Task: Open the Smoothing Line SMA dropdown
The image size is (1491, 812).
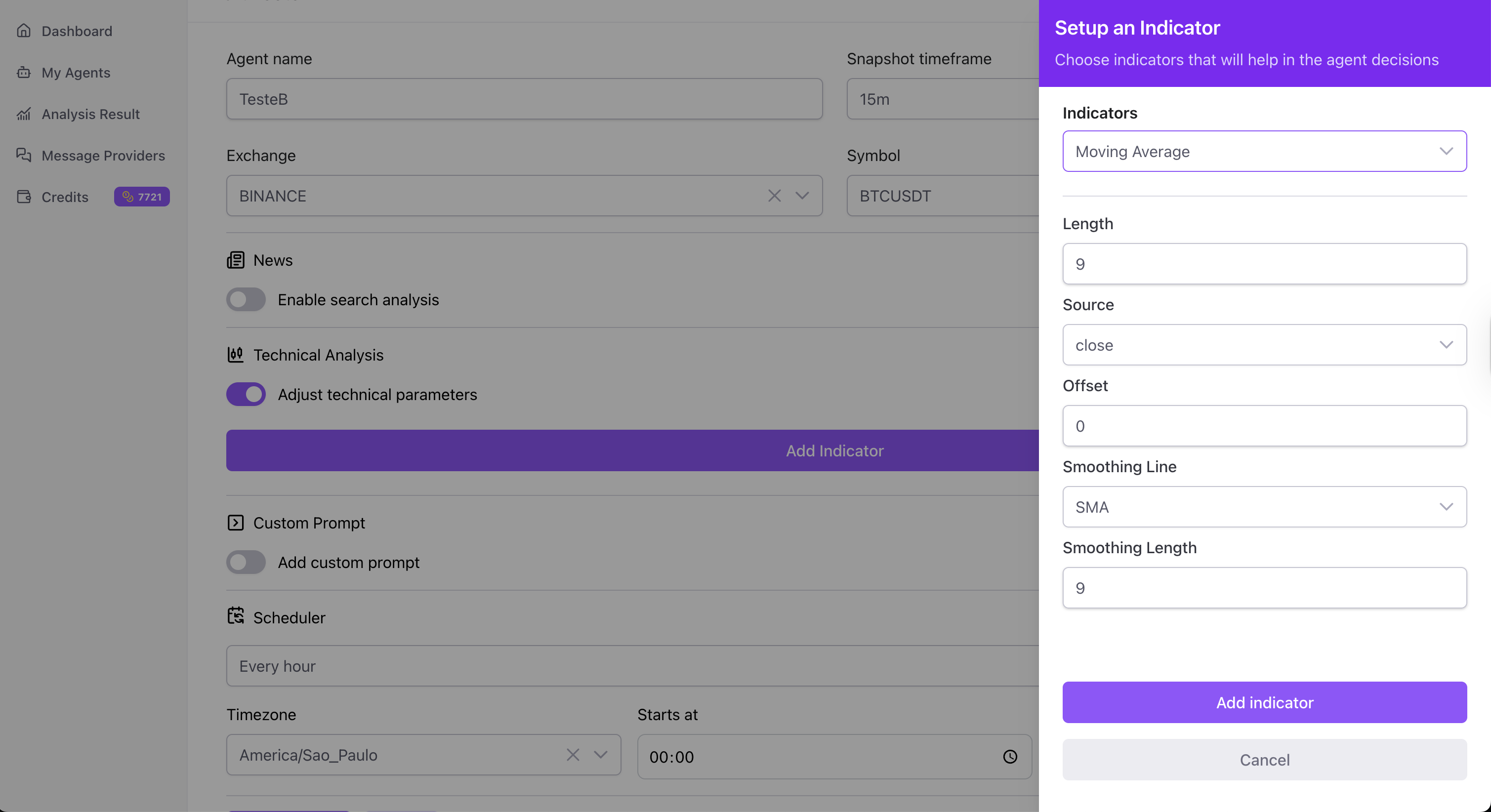Action: 1264,507
